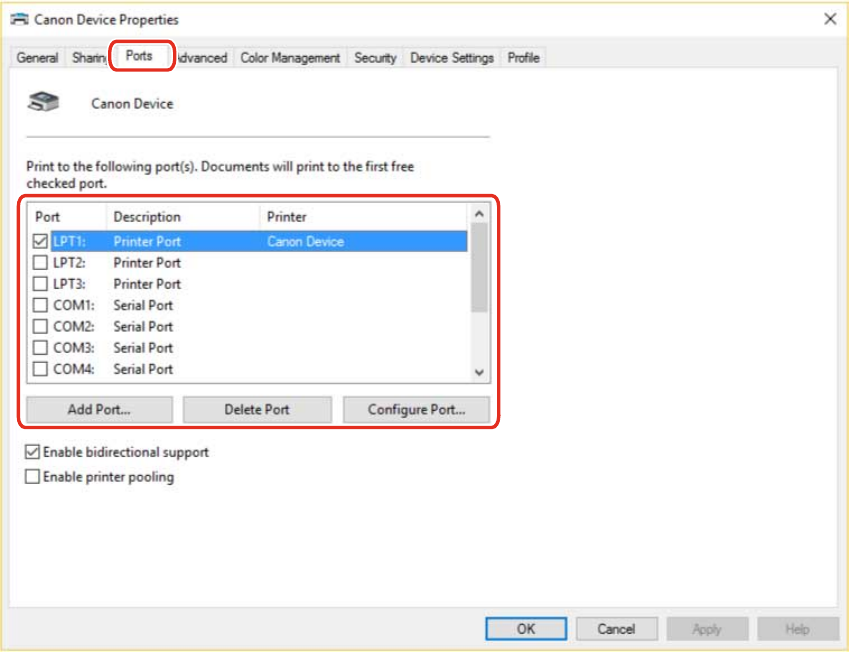Screen dimensions: 849x652
Task: Select COM3: 'Serial Port' description text
Action: [x=143, y=347]
